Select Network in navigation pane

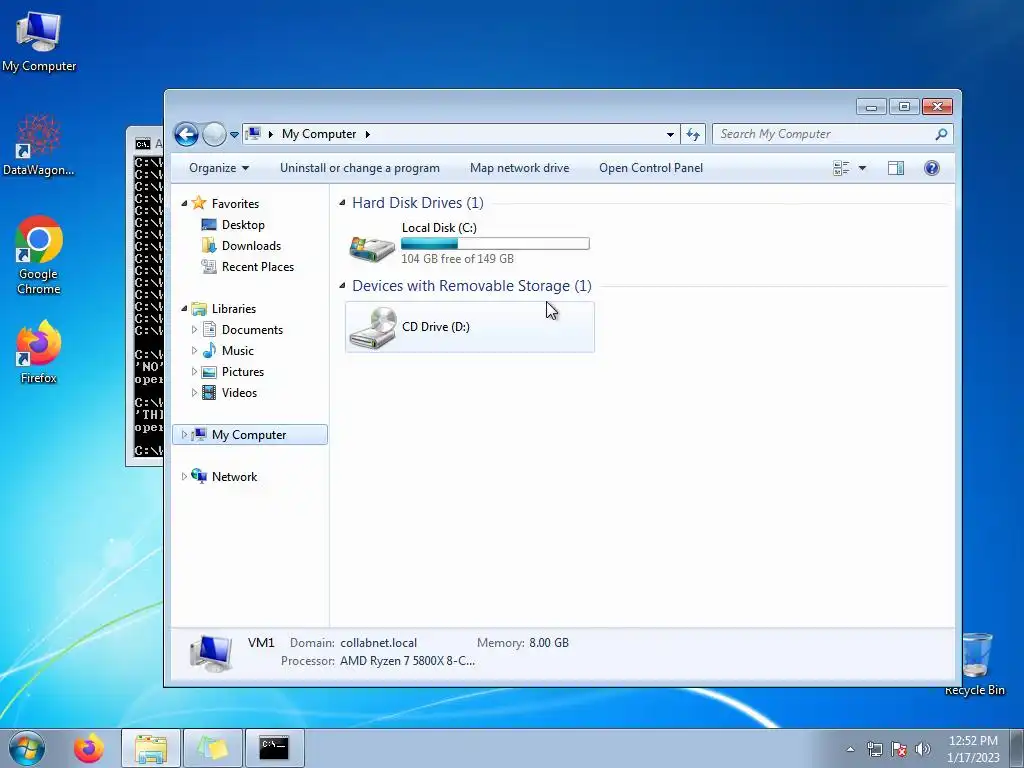point(234,477)
